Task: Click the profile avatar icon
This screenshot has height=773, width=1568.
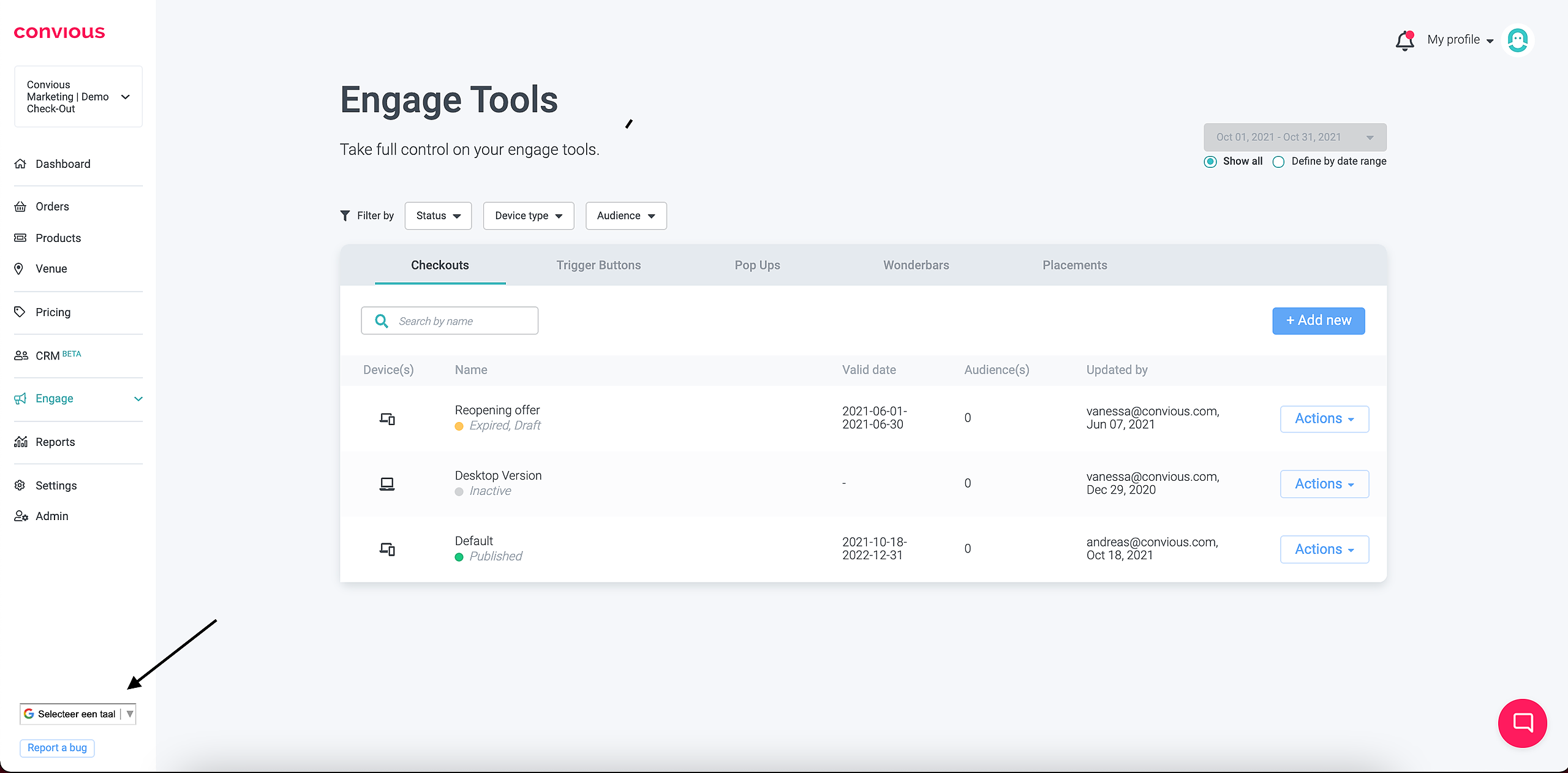Action: click(x=1518, y=40)
